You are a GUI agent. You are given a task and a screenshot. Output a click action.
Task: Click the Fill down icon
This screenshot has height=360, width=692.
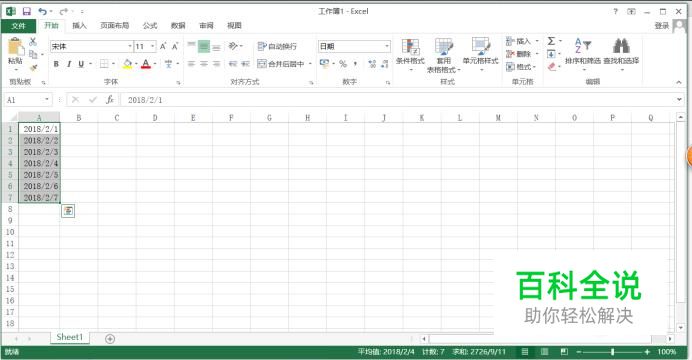(551, 54)
